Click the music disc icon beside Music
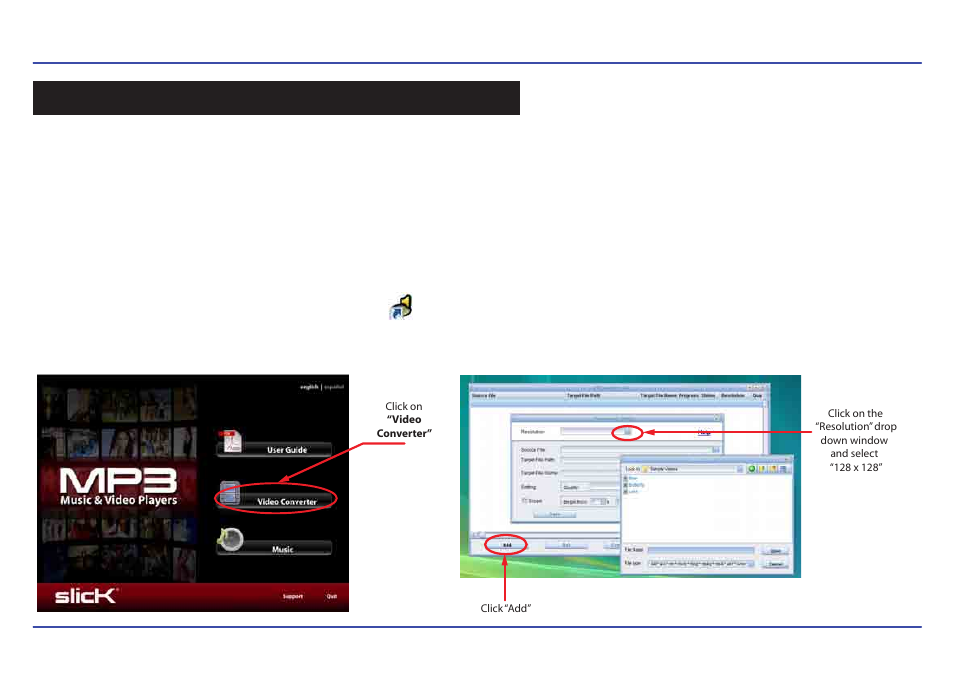Image resolution: width=954 pixels, height=691 pixels. tap(231, 540)
